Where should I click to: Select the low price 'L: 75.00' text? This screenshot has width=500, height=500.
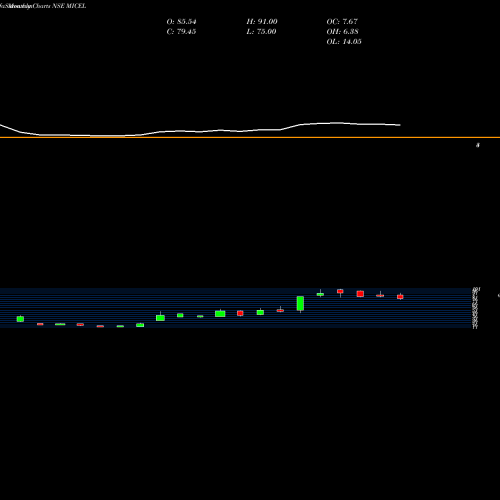261,32
